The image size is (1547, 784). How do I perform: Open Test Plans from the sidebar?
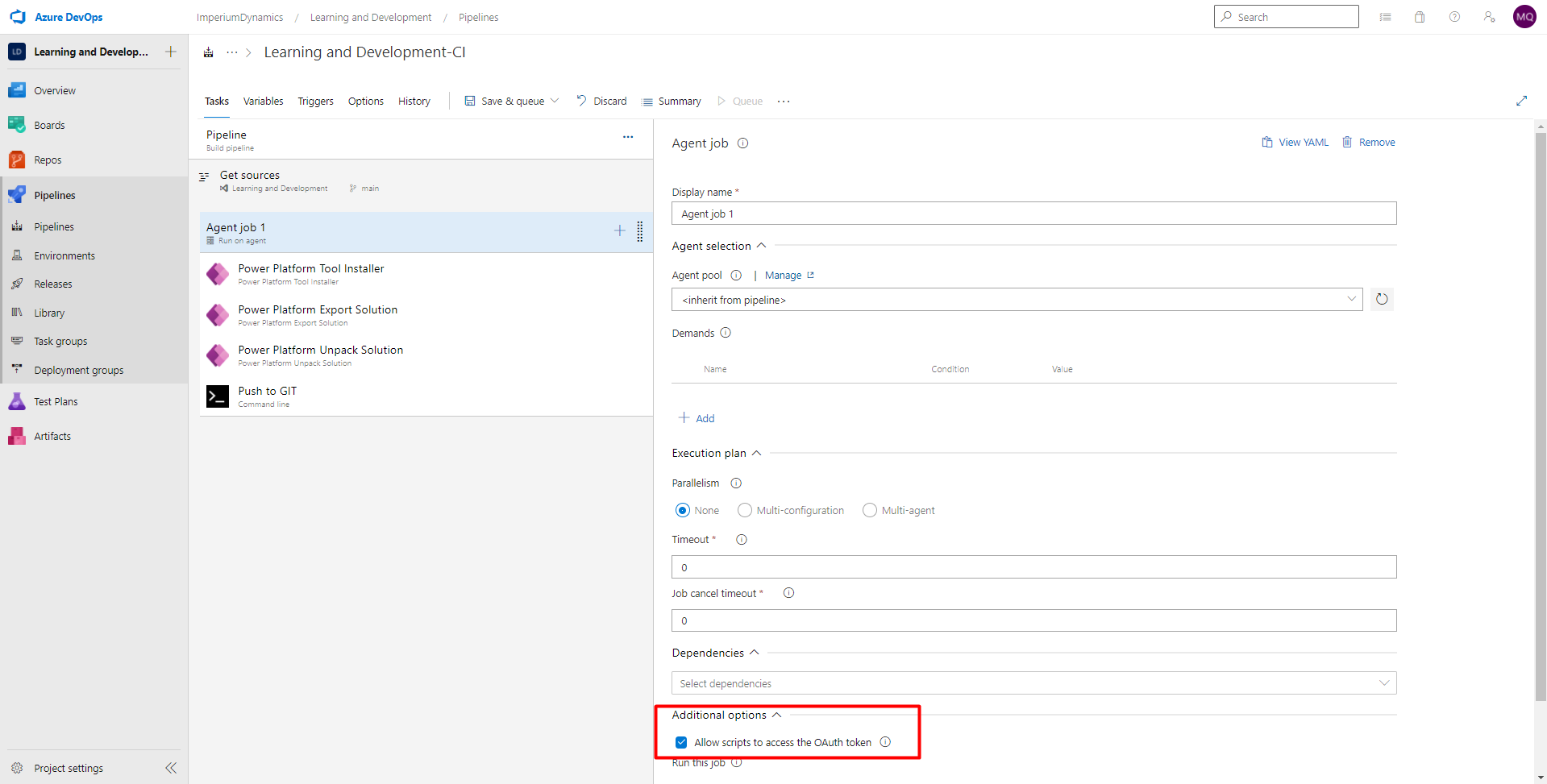pyautogui.click(x=56, y=400)
